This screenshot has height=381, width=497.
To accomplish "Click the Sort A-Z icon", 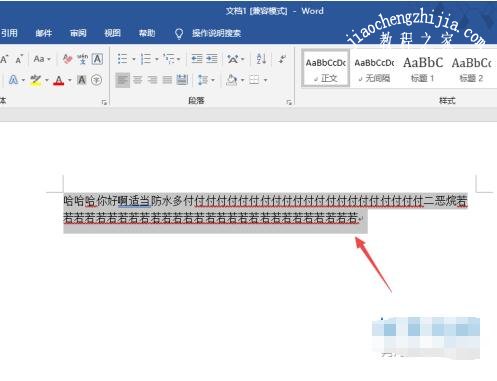I will click(x=261, y=59).
